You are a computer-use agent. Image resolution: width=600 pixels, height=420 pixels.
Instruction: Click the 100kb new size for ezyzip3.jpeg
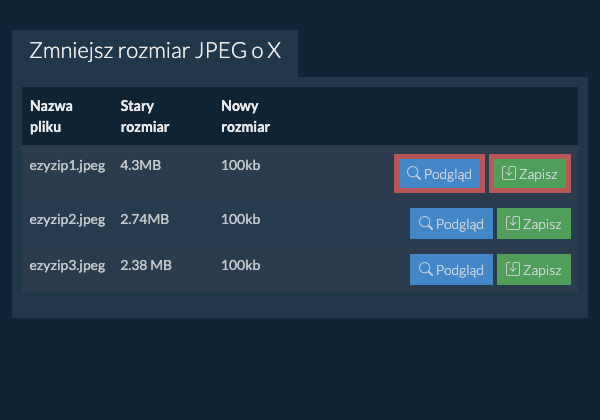pyautogui.click(x=240, y=265)
